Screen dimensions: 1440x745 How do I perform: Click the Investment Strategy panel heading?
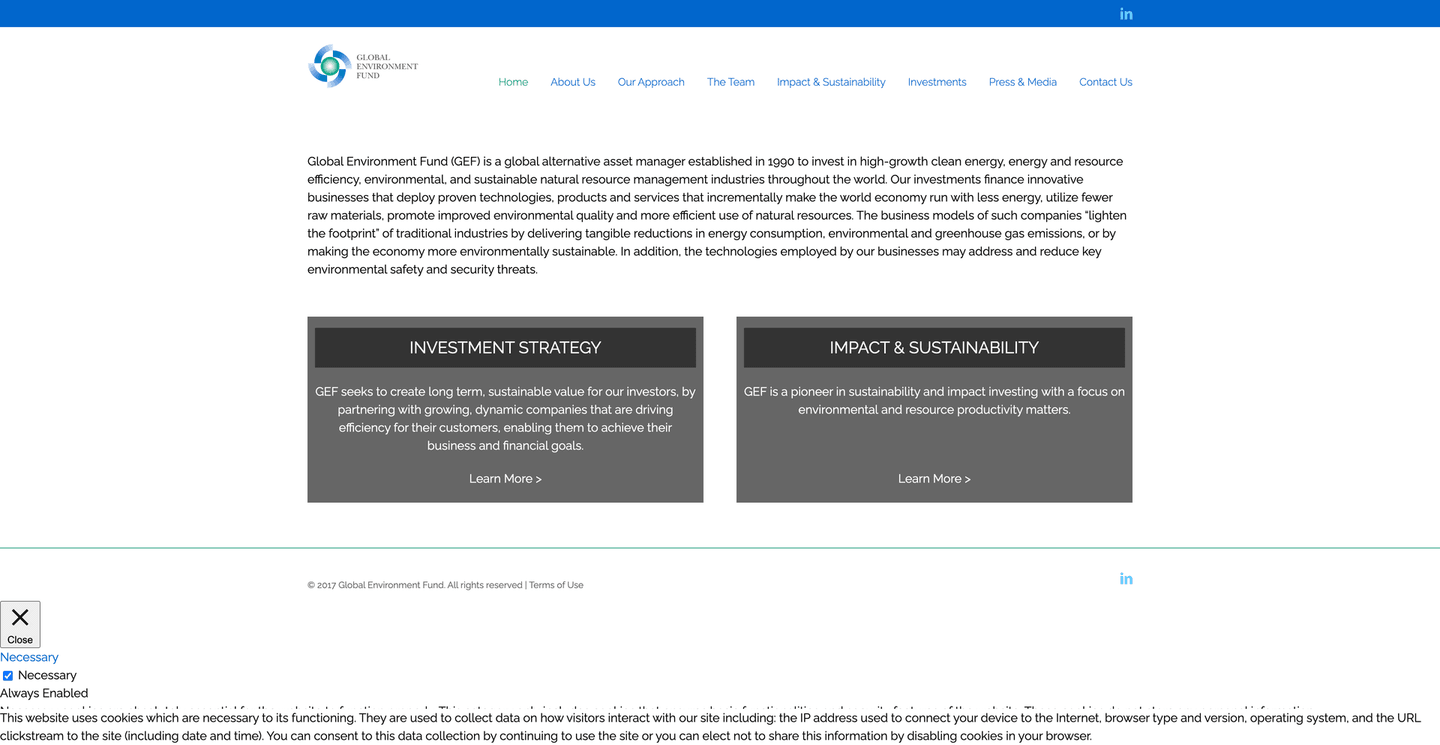click(x=505, y=347)
